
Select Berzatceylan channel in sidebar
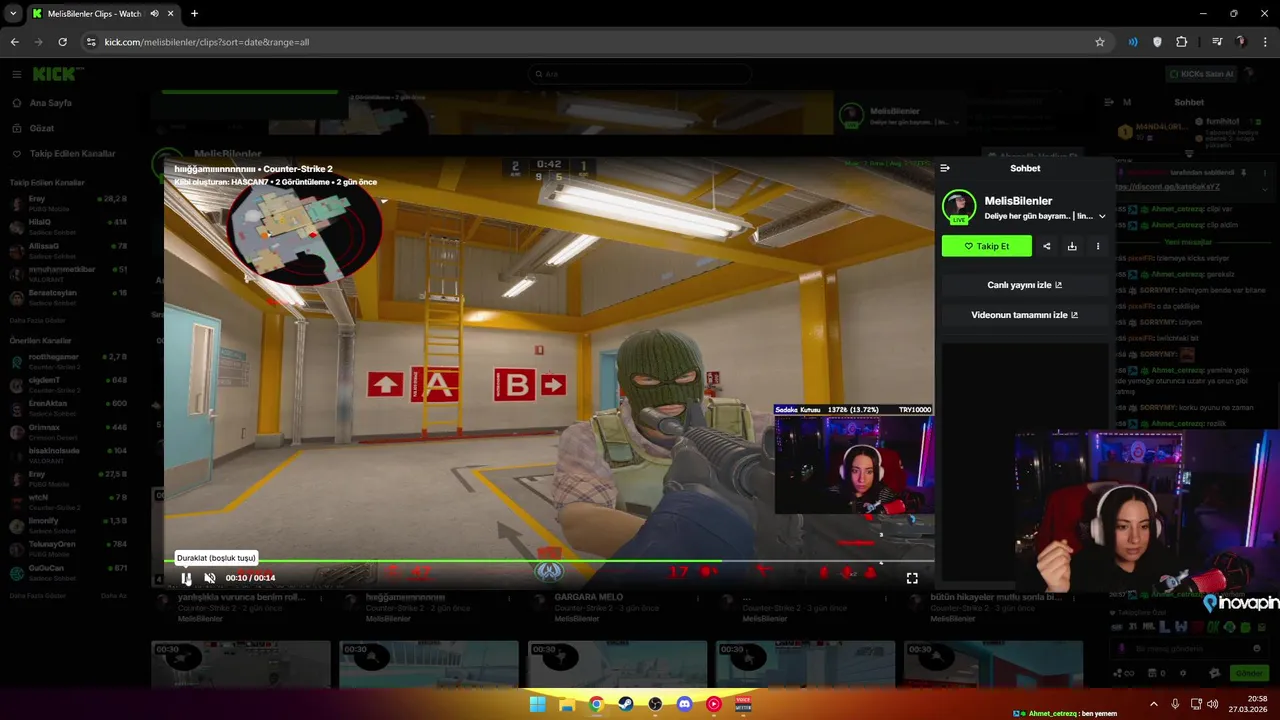[68, 296]
